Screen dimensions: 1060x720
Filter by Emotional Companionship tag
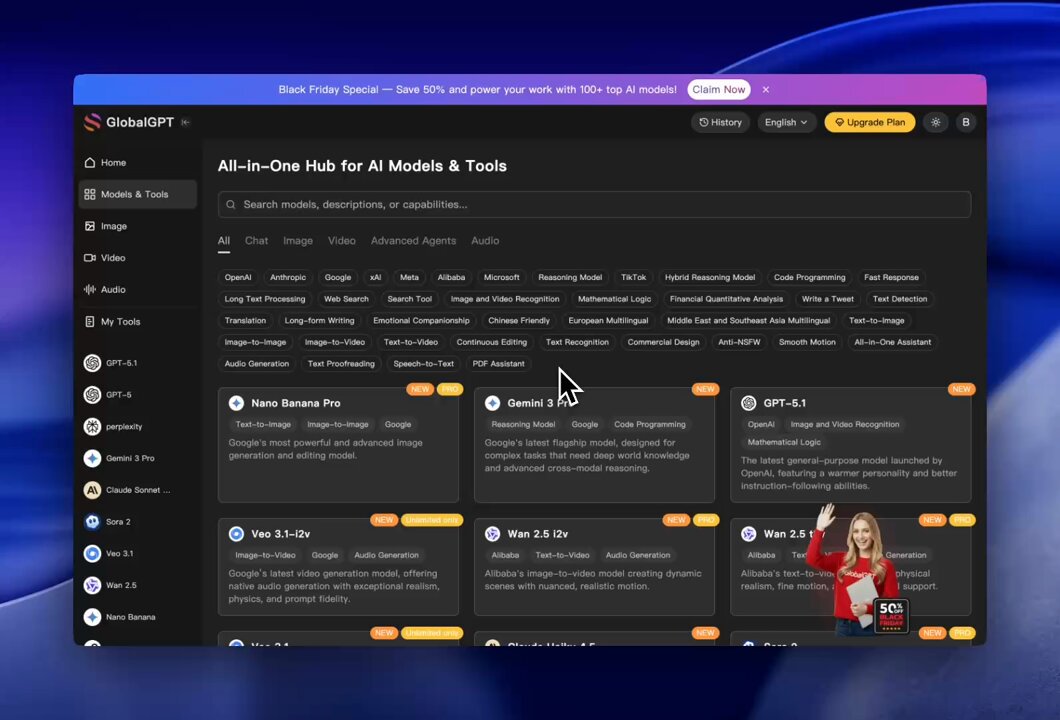(x=421, y=320)
